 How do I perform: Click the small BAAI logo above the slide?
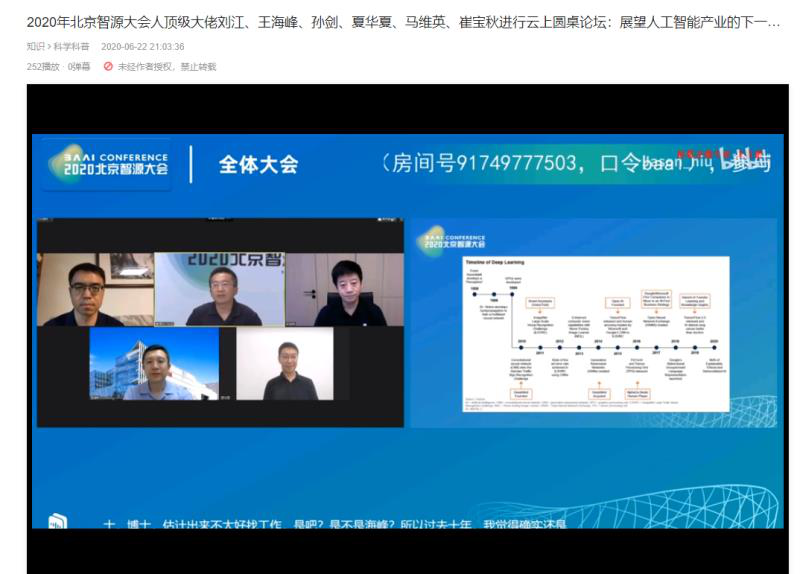pyautogui.click(x=452, y=240)
